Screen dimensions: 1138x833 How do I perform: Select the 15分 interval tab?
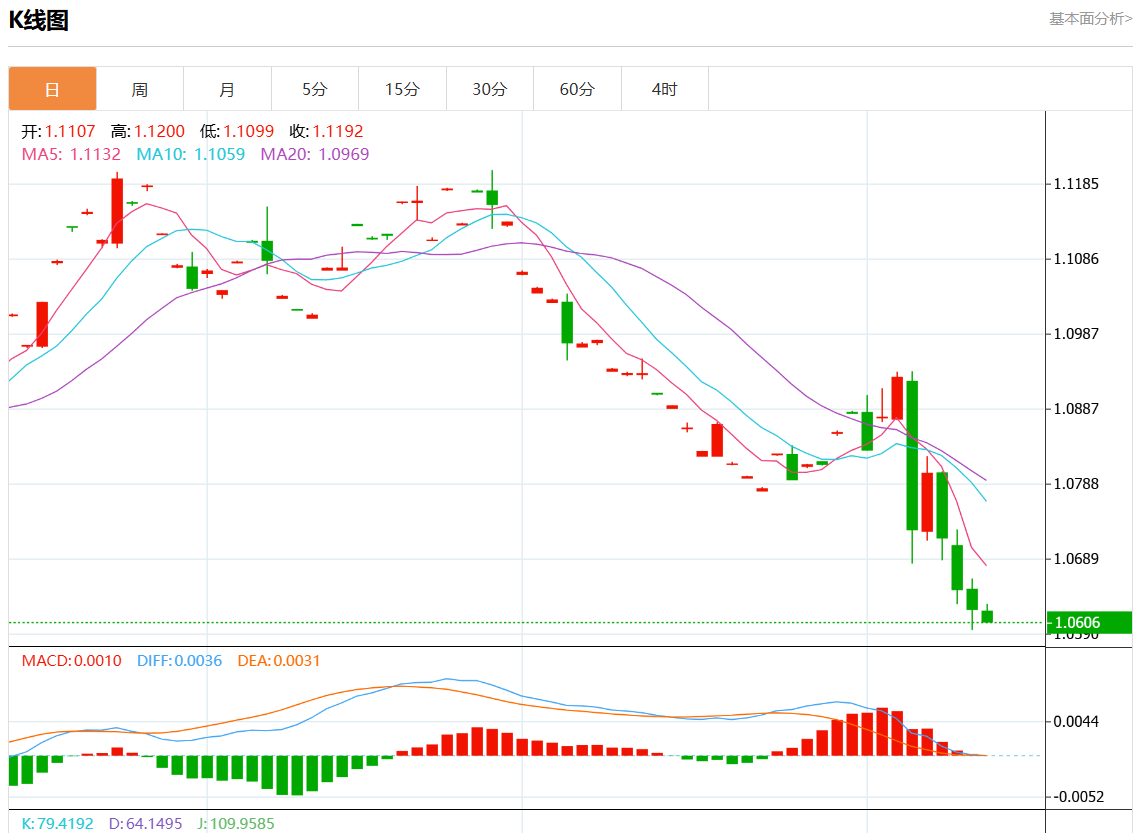[x=402, y=89]
